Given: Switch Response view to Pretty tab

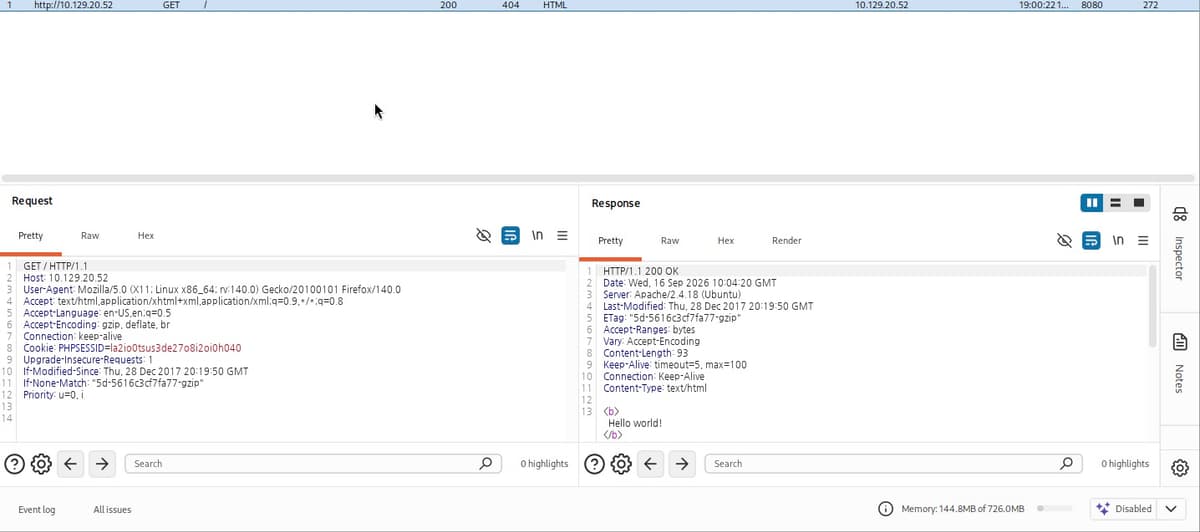Looking at the screenshot, I should (x=610, y=241).
